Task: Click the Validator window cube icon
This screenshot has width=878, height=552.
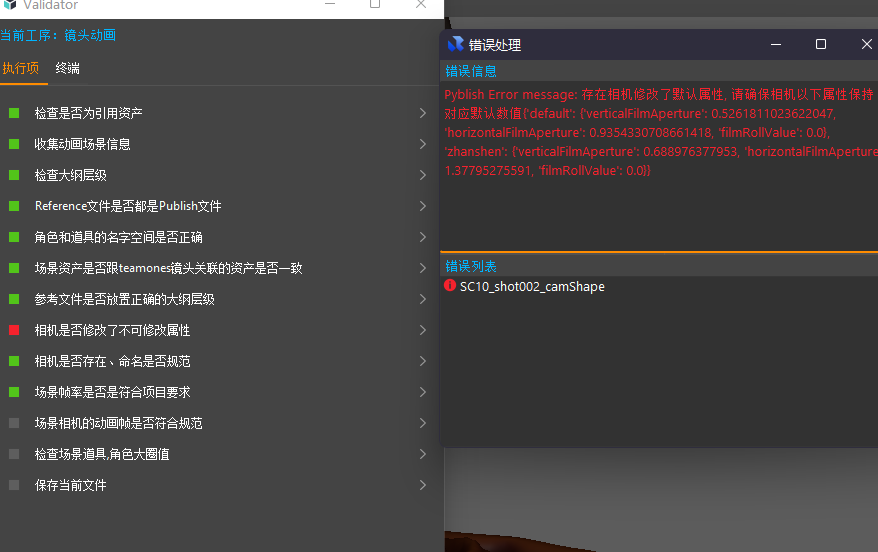Action: pos(10,4)
